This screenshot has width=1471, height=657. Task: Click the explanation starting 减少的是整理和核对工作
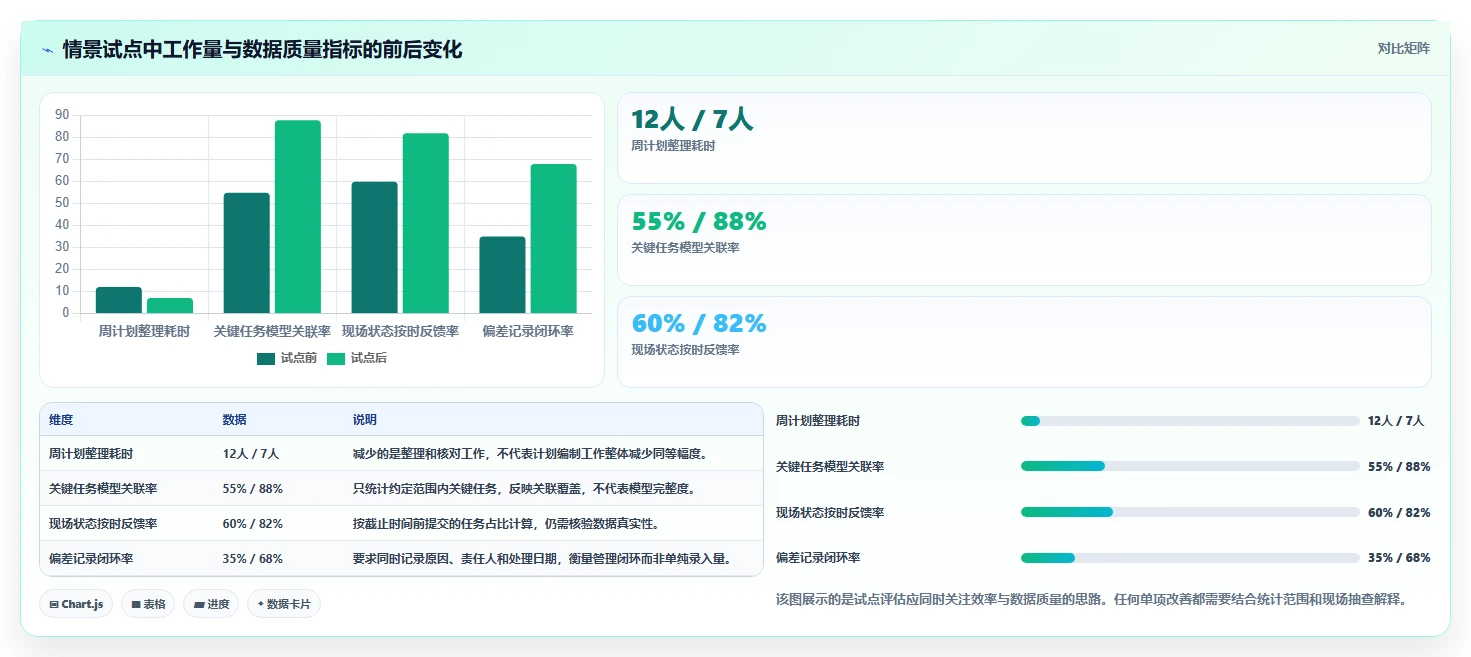tap(530, 454)
